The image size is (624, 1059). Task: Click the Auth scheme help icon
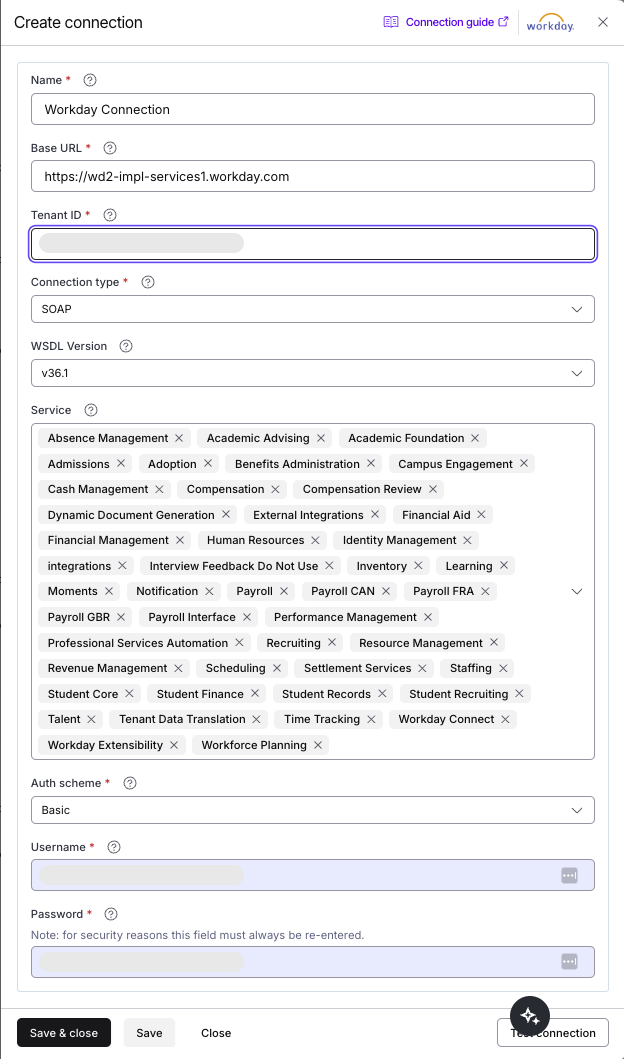point(130,783)
